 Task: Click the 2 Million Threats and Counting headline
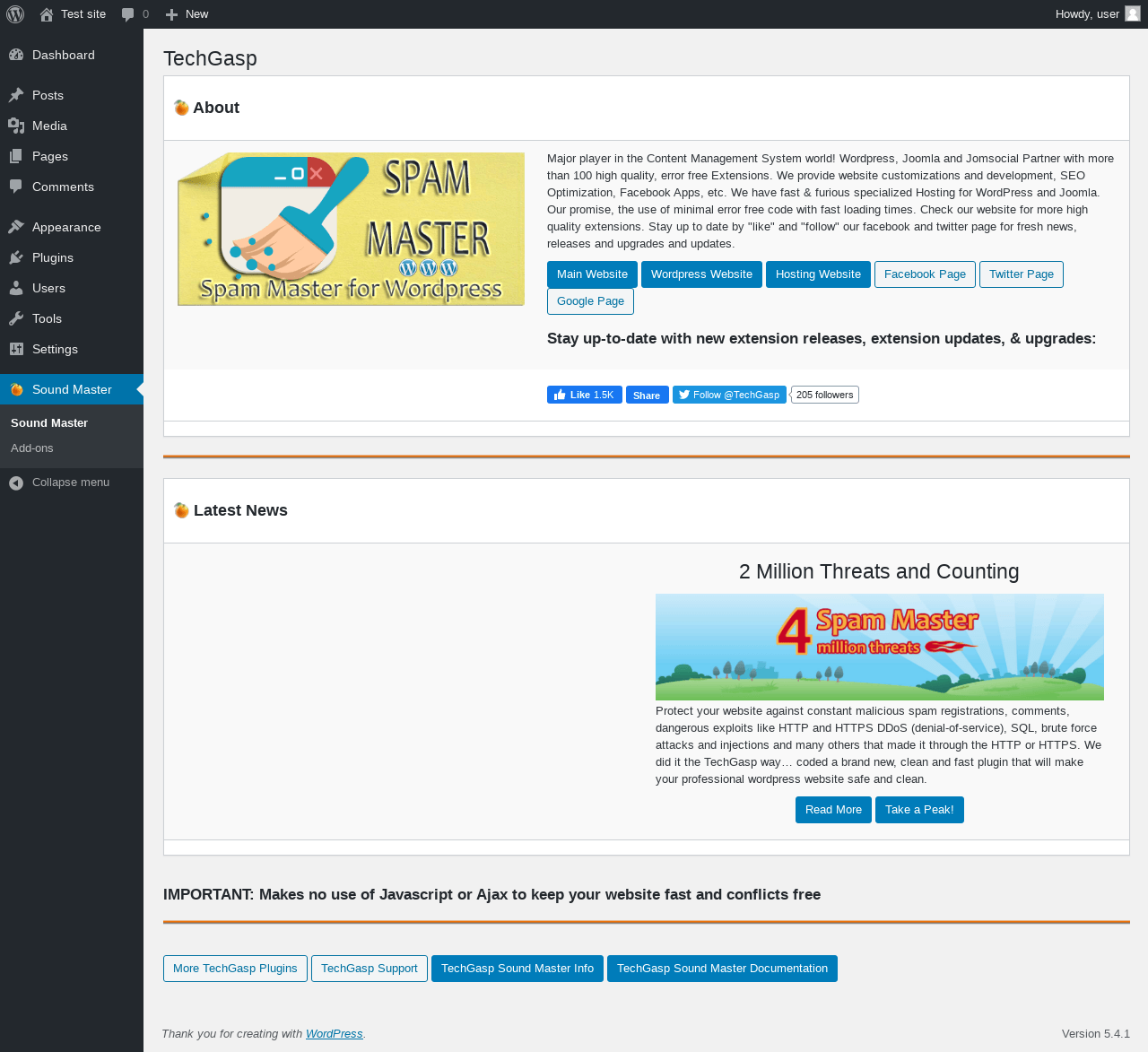(x=879, y=571)
